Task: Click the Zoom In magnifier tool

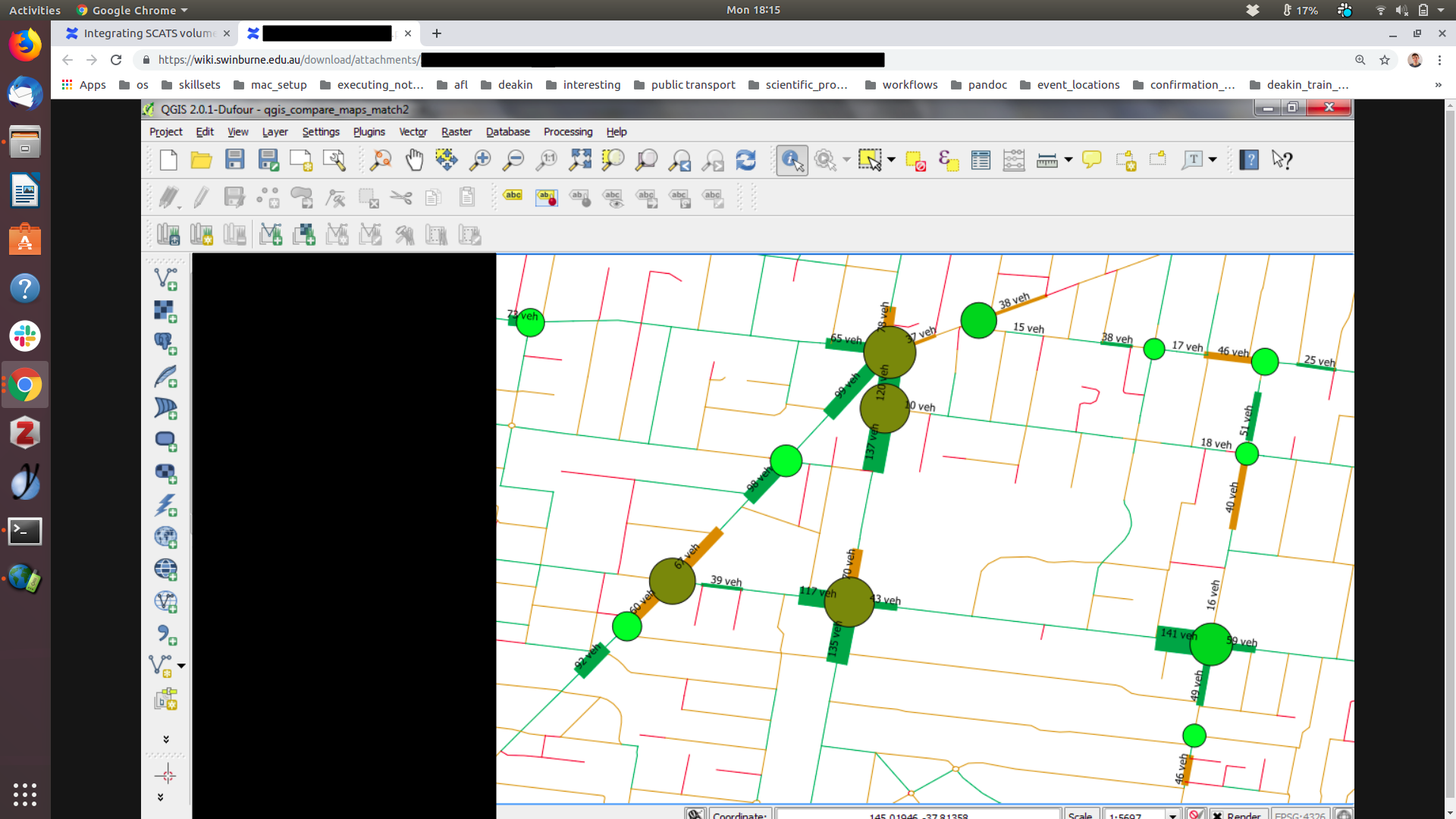Action: point(480,160)
